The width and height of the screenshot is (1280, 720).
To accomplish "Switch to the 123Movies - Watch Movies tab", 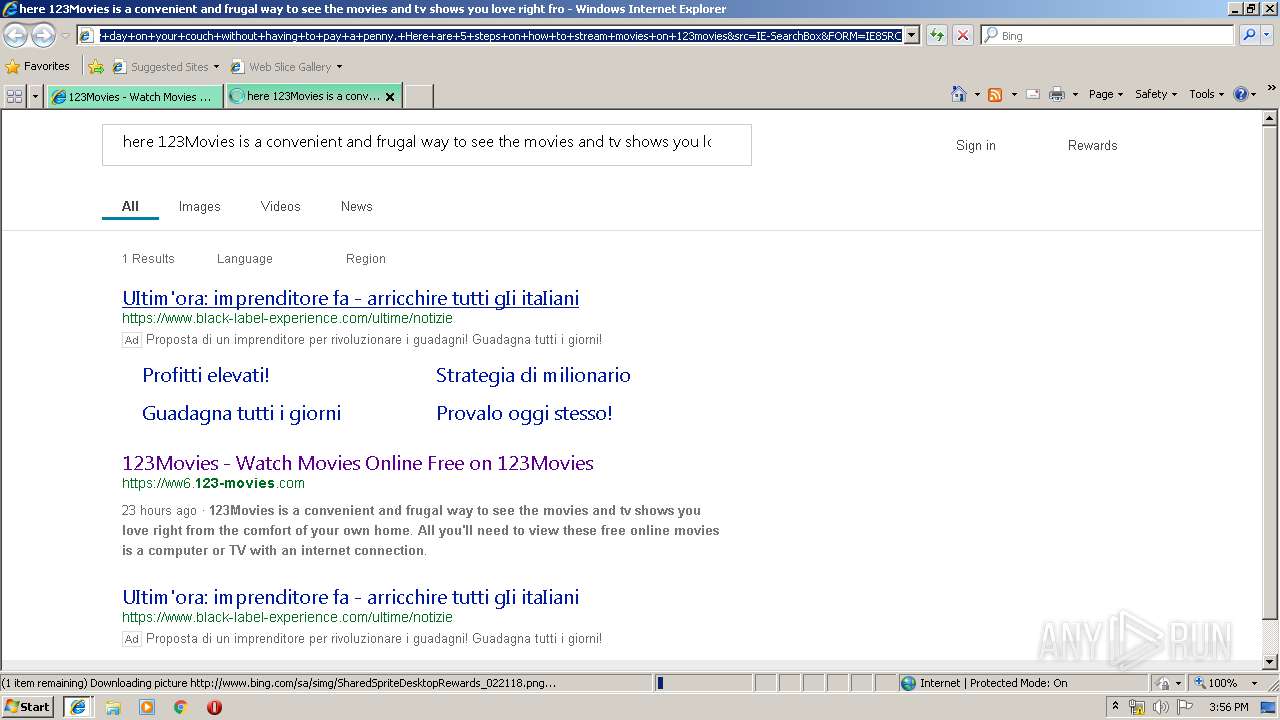I will point(134,97).
